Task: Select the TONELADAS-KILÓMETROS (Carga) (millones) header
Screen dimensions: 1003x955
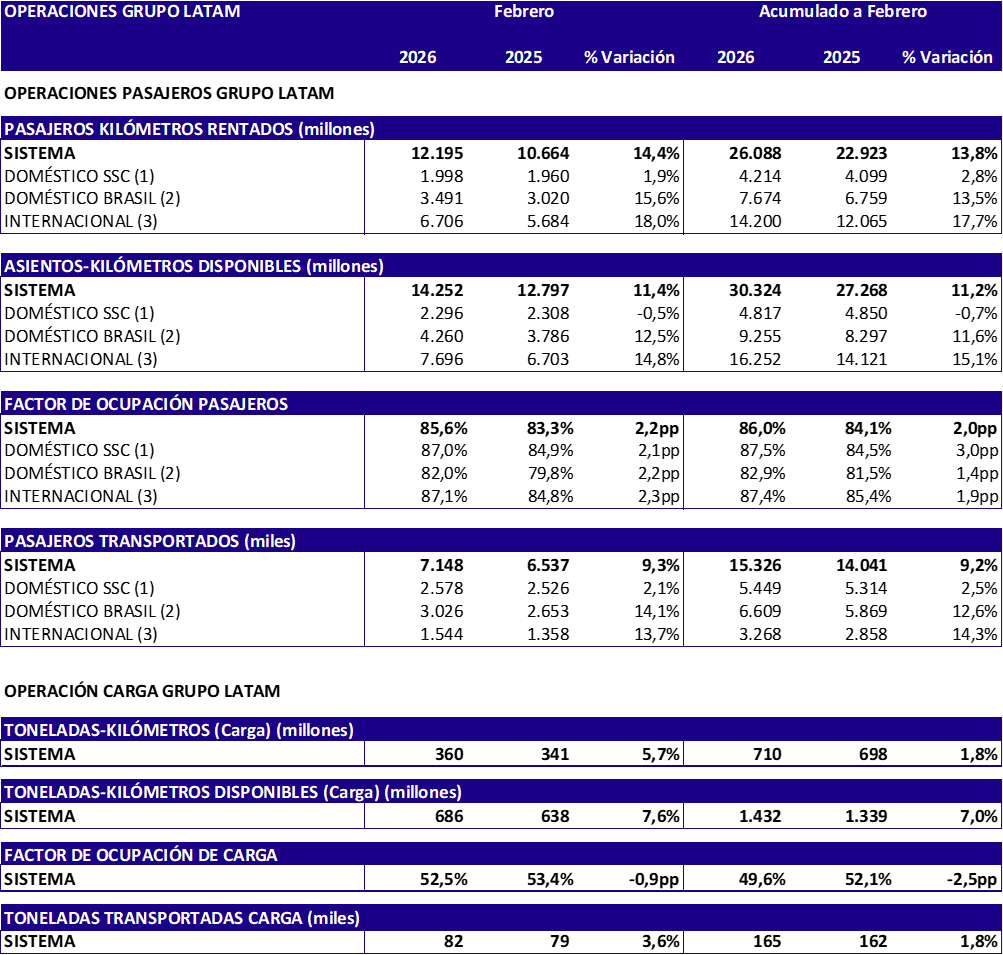Action: coord(179,730)
